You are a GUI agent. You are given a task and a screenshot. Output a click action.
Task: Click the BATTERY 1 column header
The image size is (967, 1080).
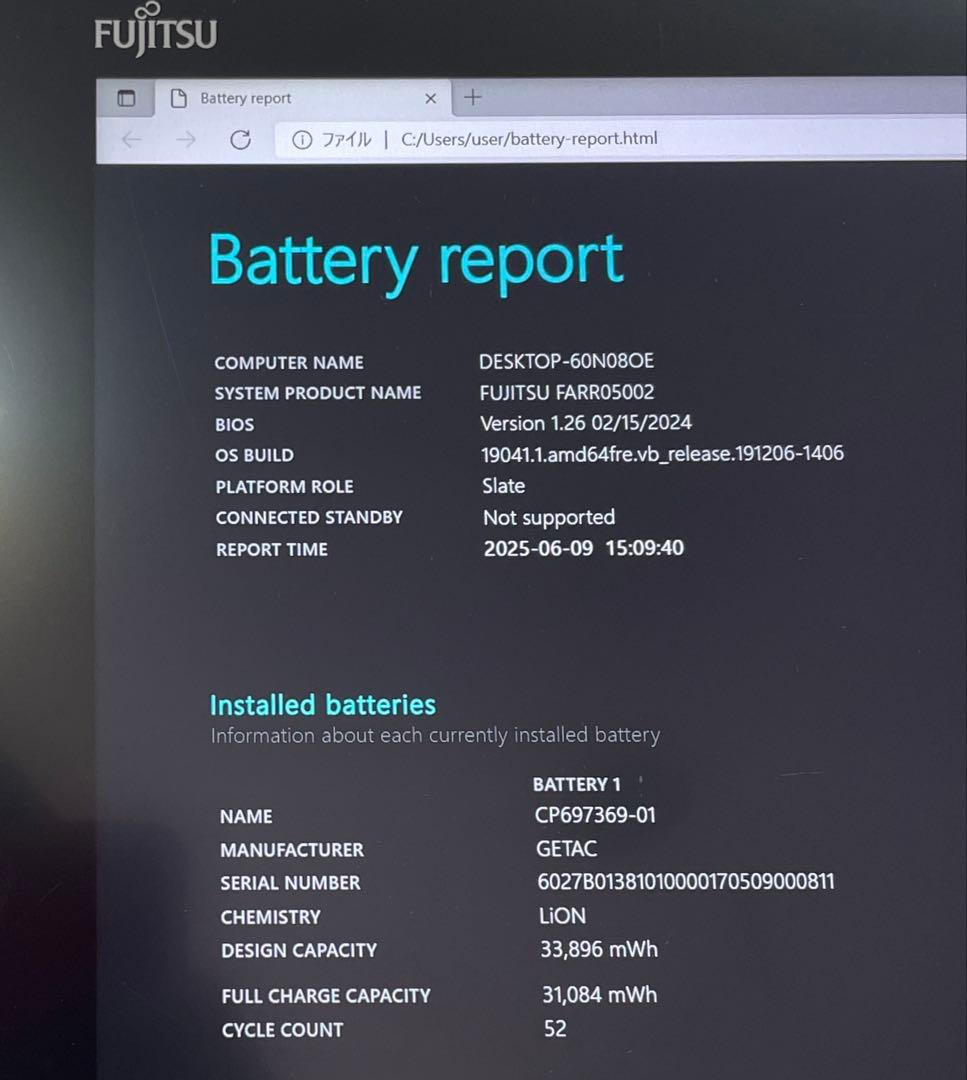point(576,785)
